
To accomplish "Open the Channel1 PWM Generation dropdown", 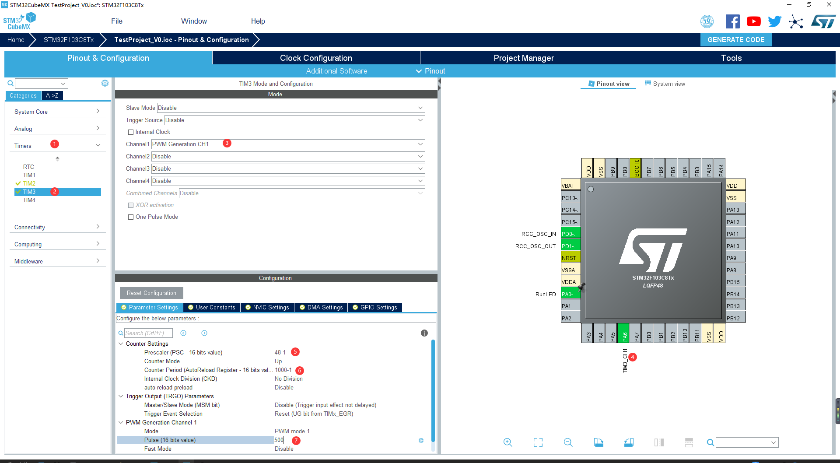I will click(x=288, y=144).
